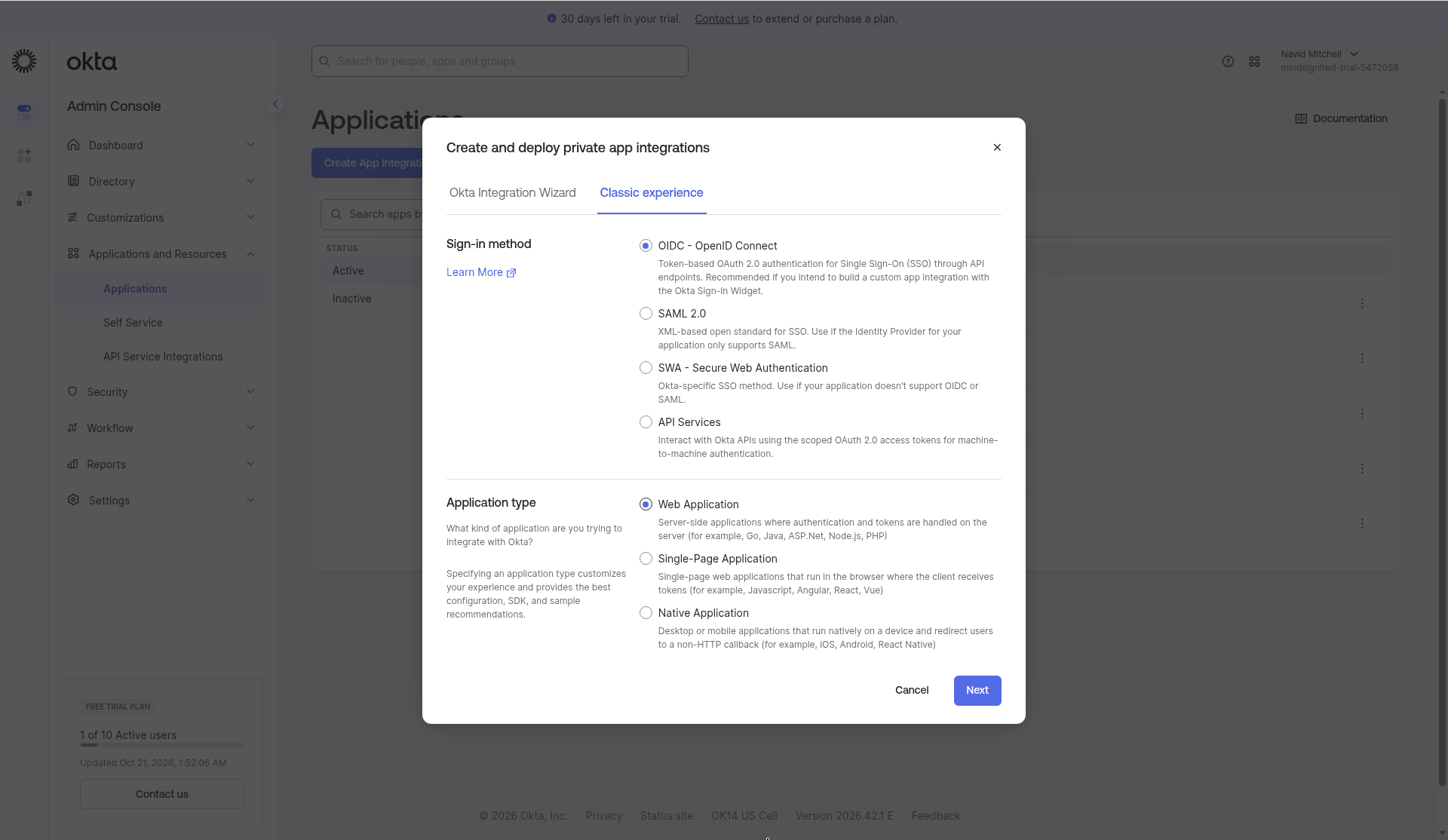Click the toggle icon in left rail
1448x840 pixels.
[x=24, y=112]
